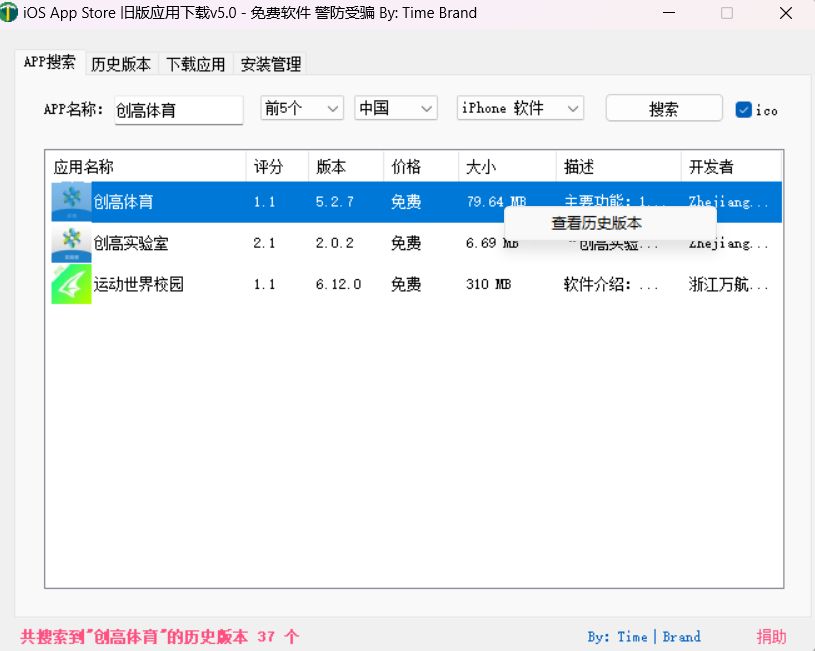Click the APP名称 input field
The height and width of the screenshot is (651, 815).
click(179, 110)
